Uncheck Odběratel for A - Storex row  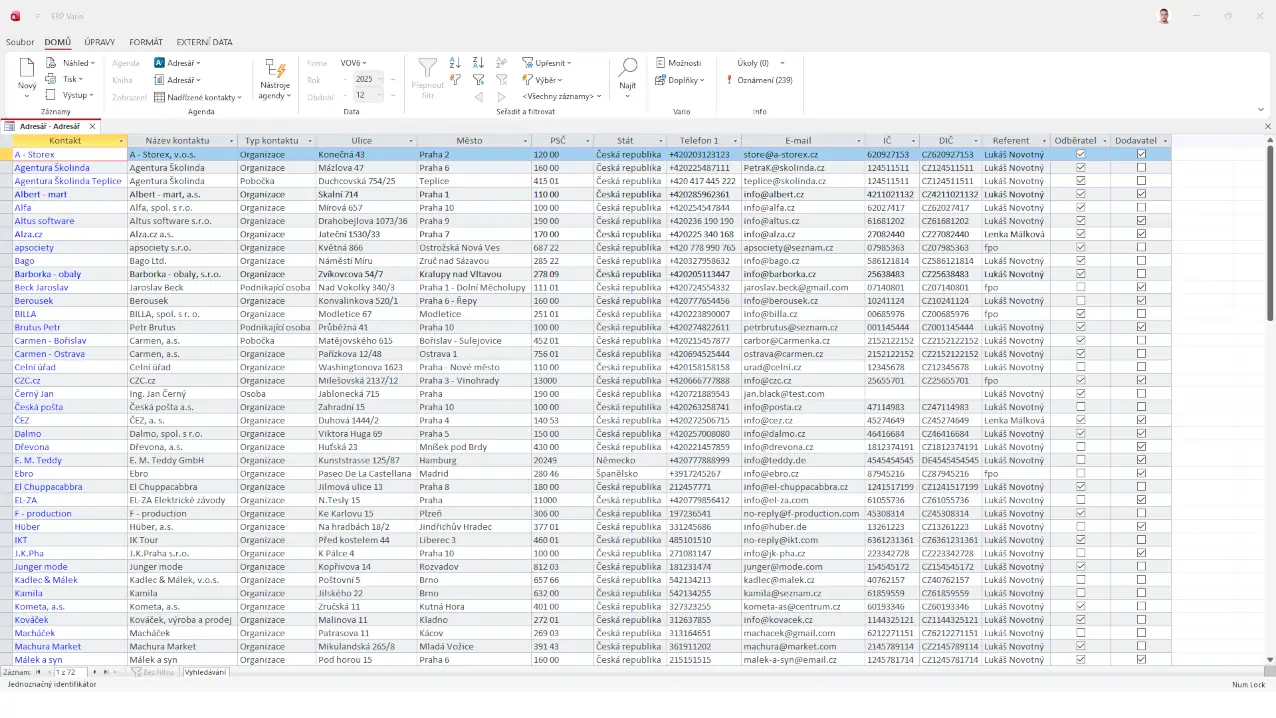pos(1080,155)
